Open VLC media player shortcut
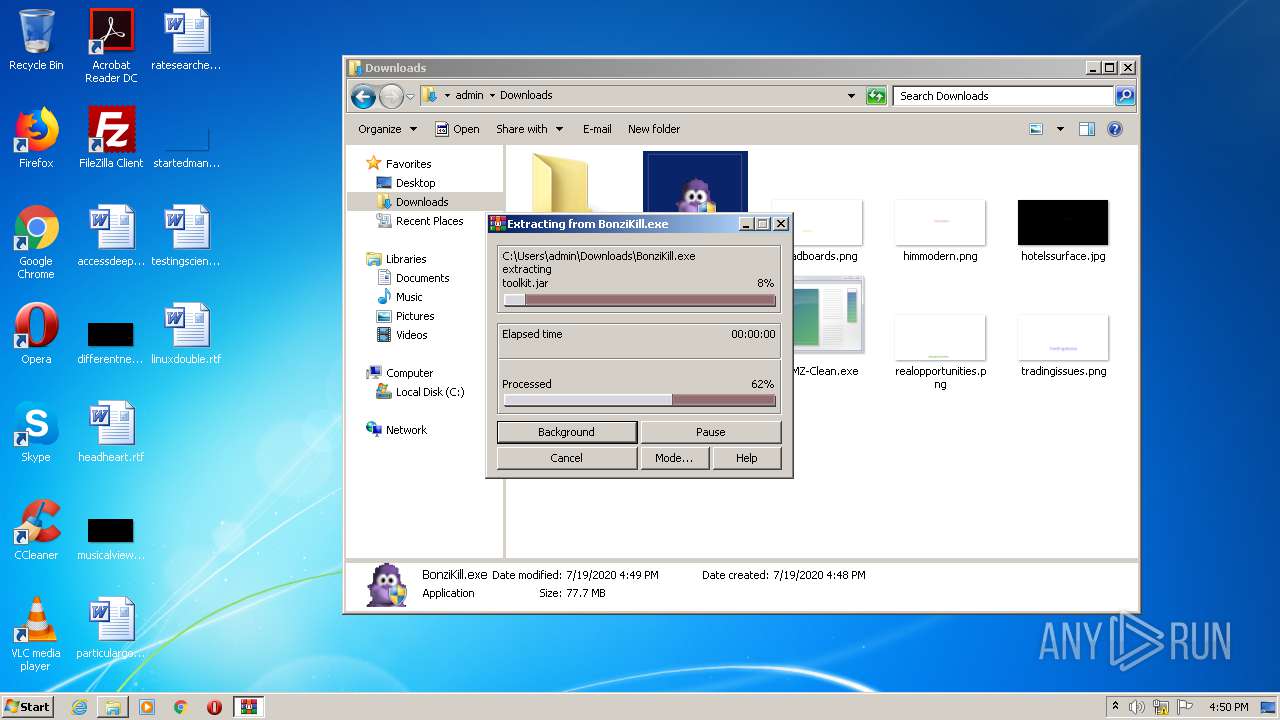1280x720 pixels. pos(36,634)
